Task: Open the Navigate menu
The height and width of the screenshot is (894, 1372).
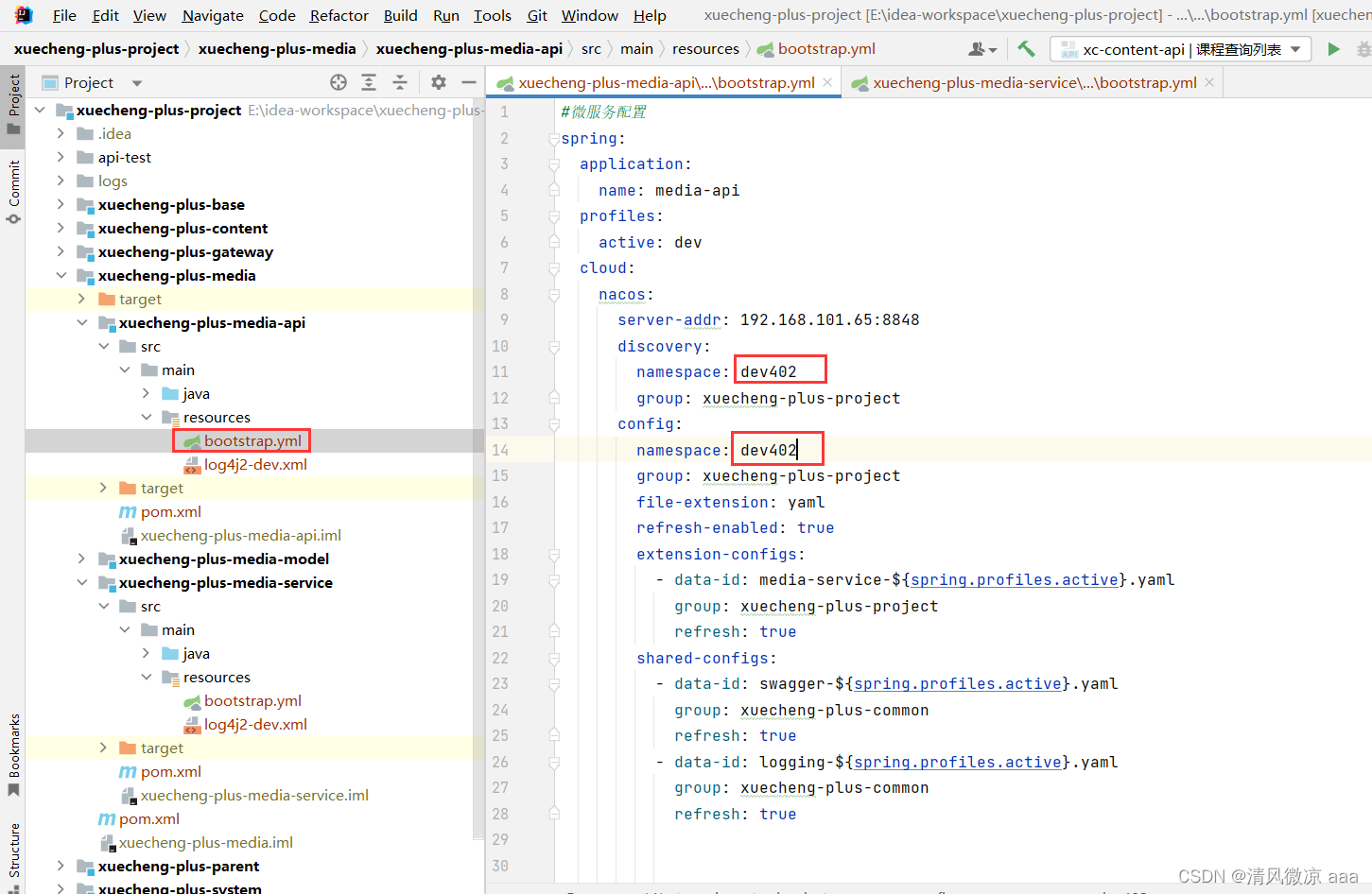Action: 213,15
